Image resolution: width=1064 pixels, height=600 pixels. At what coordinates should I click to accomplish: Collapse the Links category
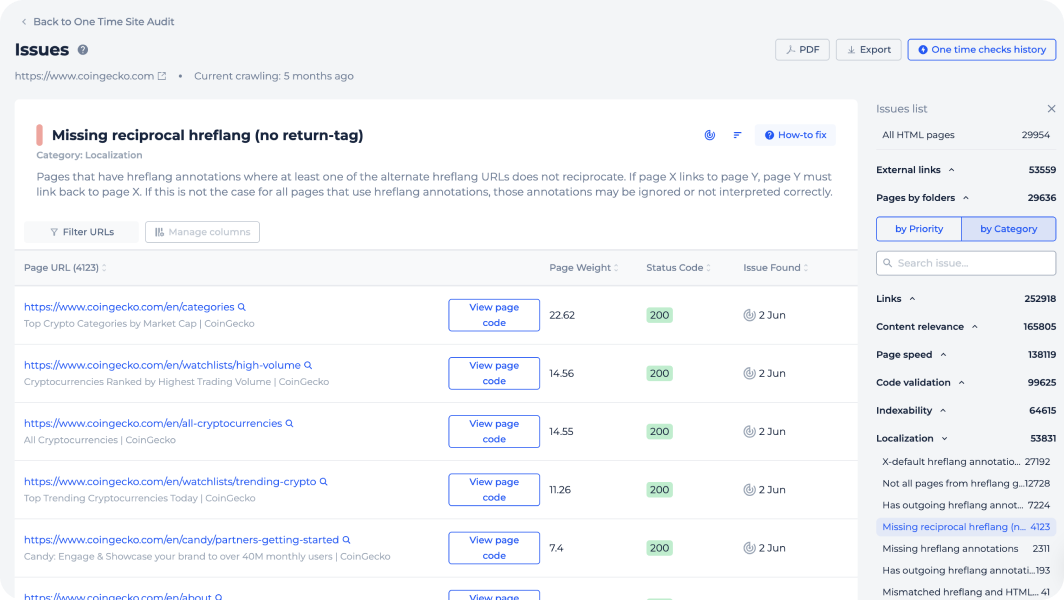[x=912, y=299]
